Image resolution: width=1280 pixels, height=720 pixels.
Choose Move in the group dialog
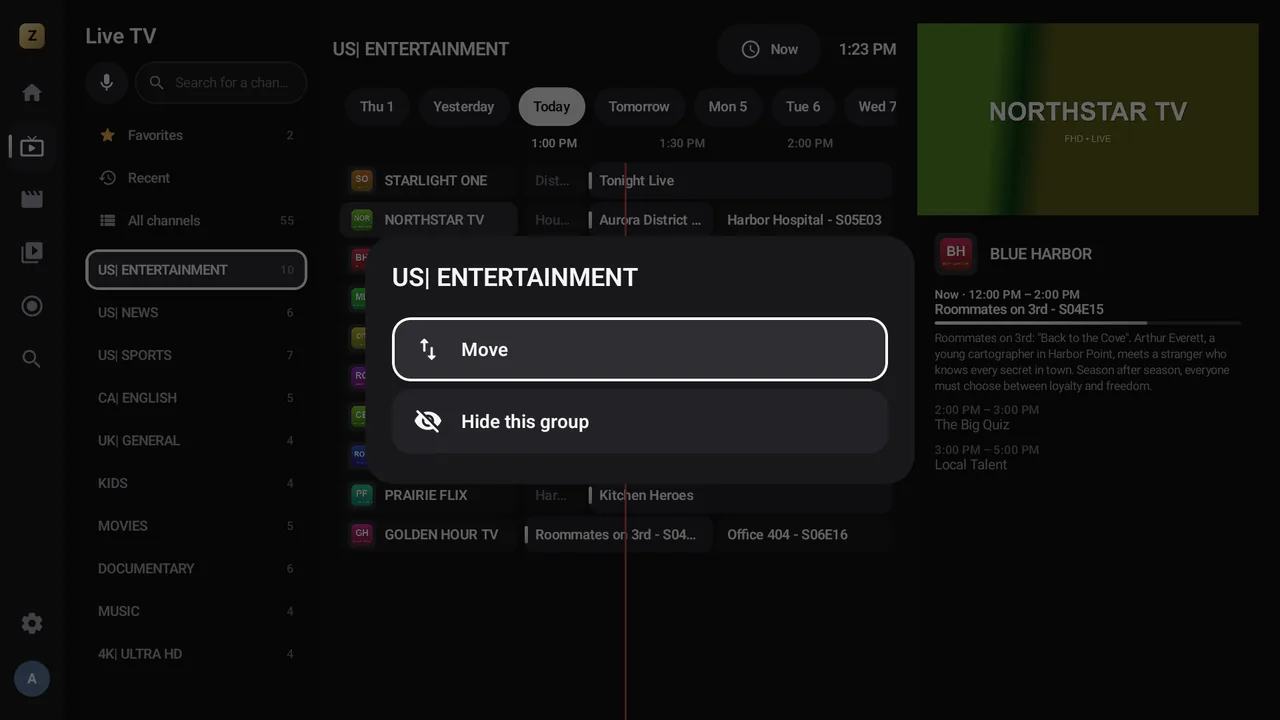[x=640, y=349]
